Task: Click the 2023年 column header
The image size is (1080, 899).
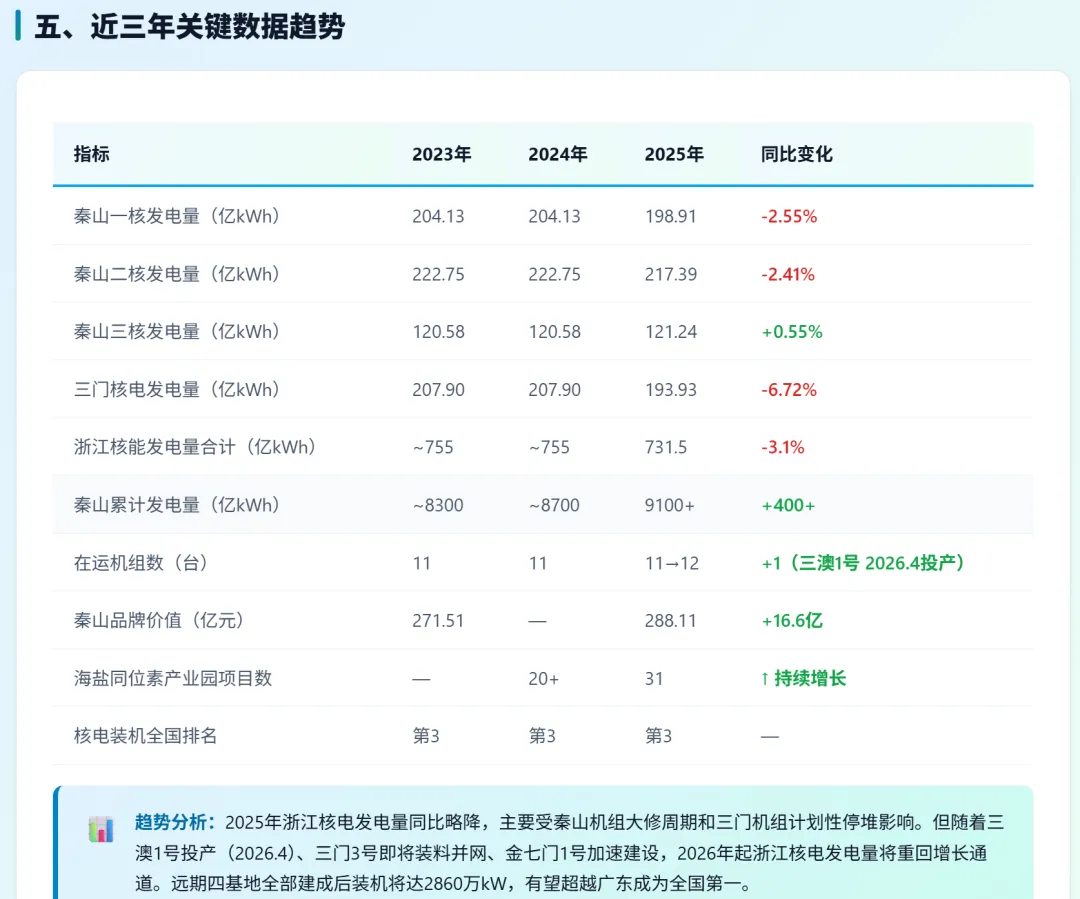Action: pos(442,154)
